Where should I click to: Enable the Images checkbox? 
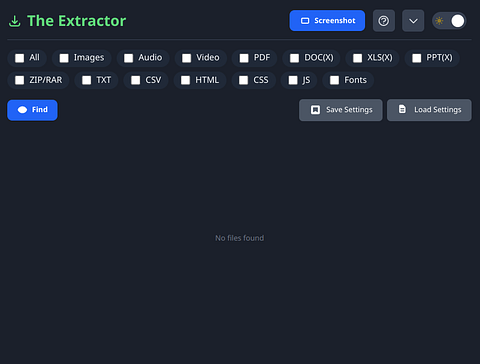[64, 58]
